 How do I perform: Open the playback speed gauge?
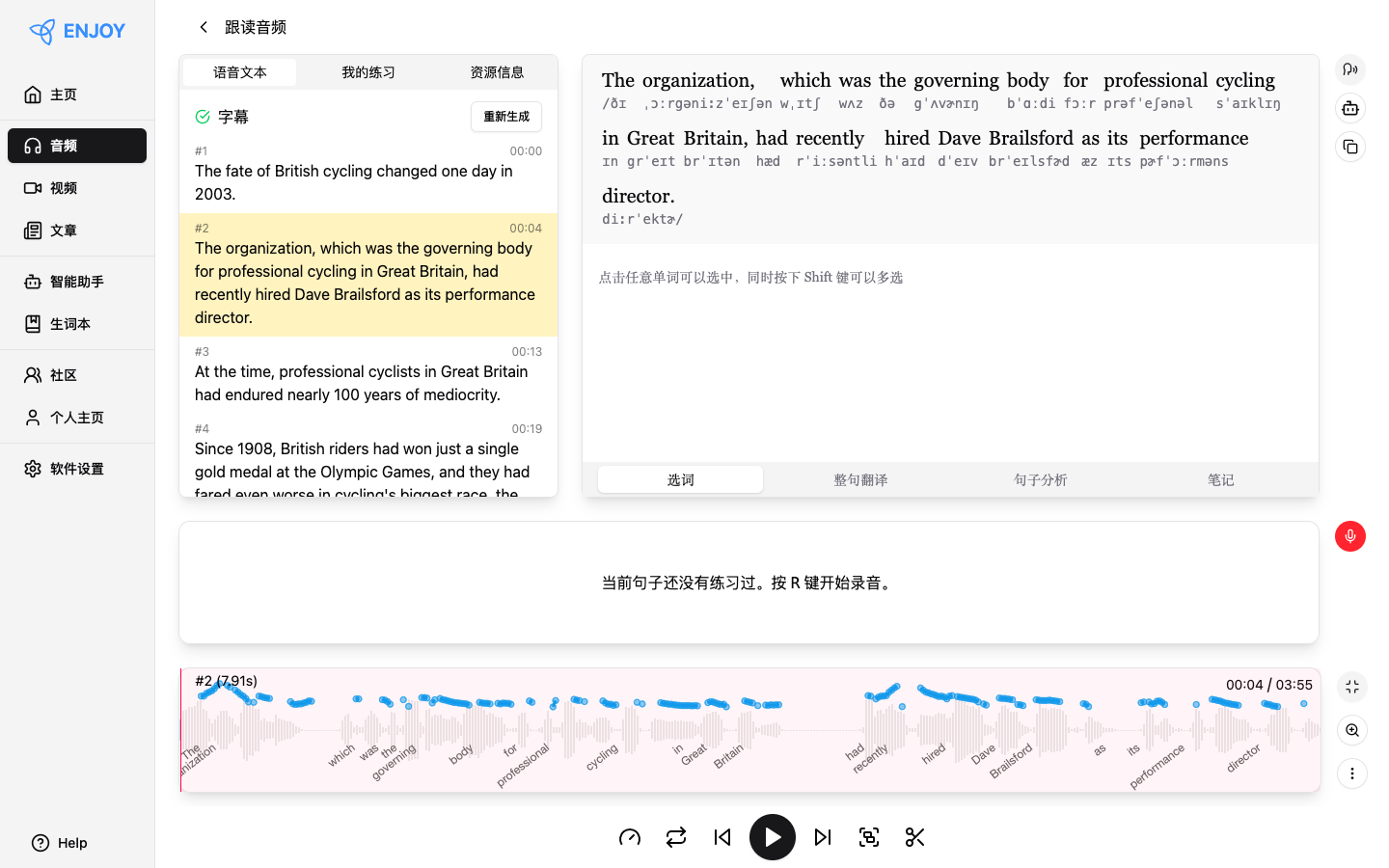[630, 837]
